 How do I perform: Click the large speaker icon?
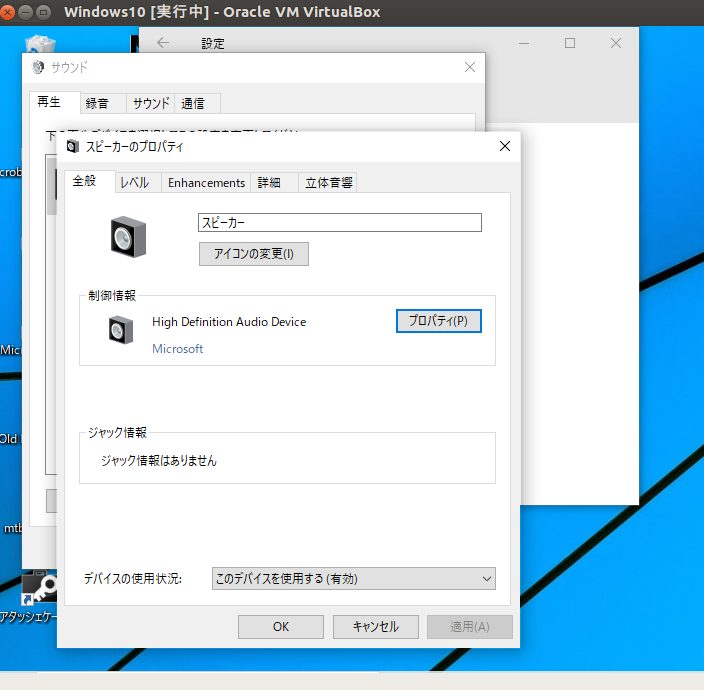coord(128,237)
